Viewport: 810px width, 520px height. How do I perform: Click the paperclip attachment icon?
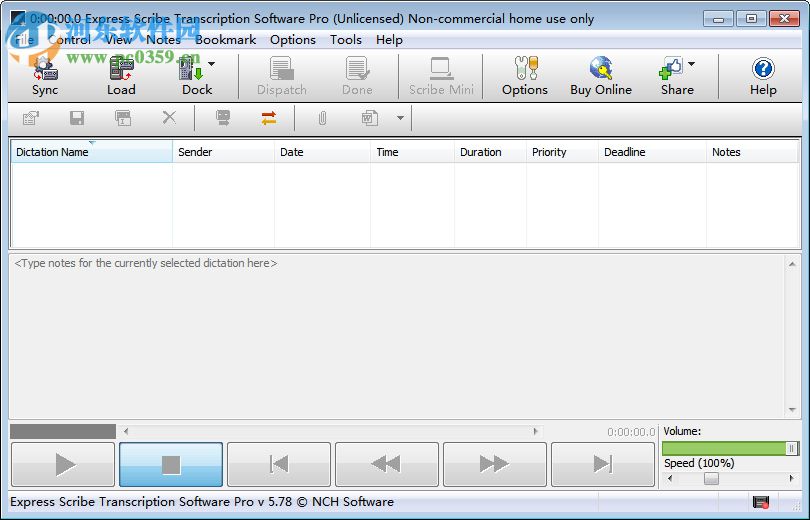click(x=322, y=118)
